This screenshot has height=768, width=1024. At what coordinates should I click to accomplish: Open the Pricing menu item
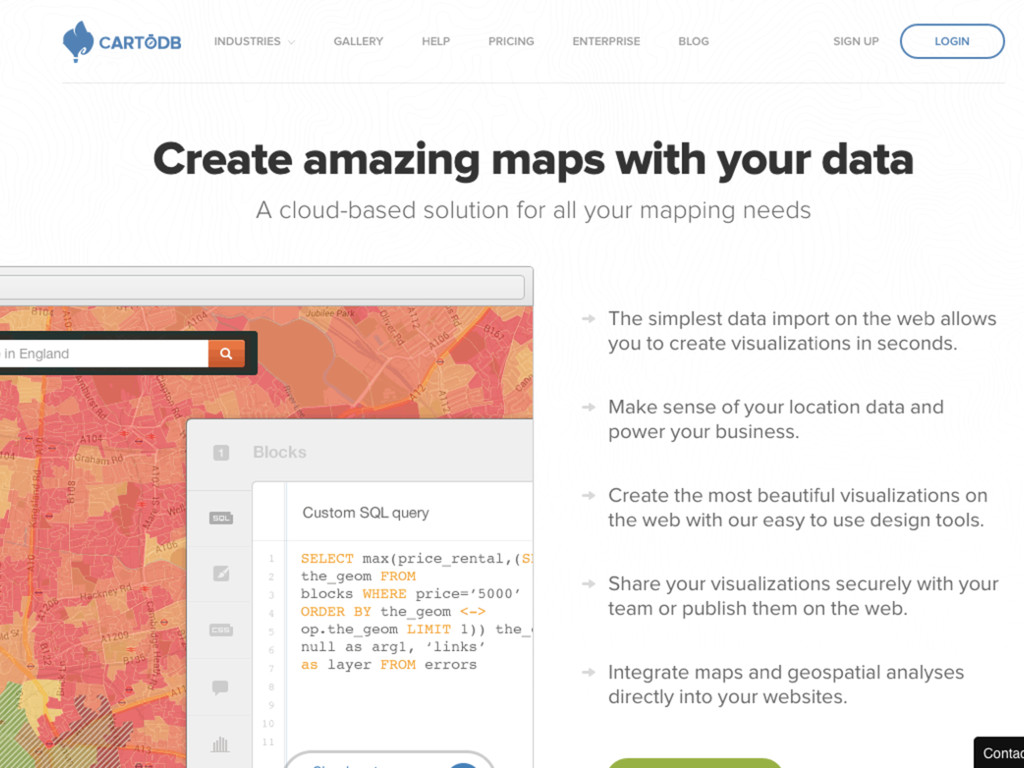511,41
